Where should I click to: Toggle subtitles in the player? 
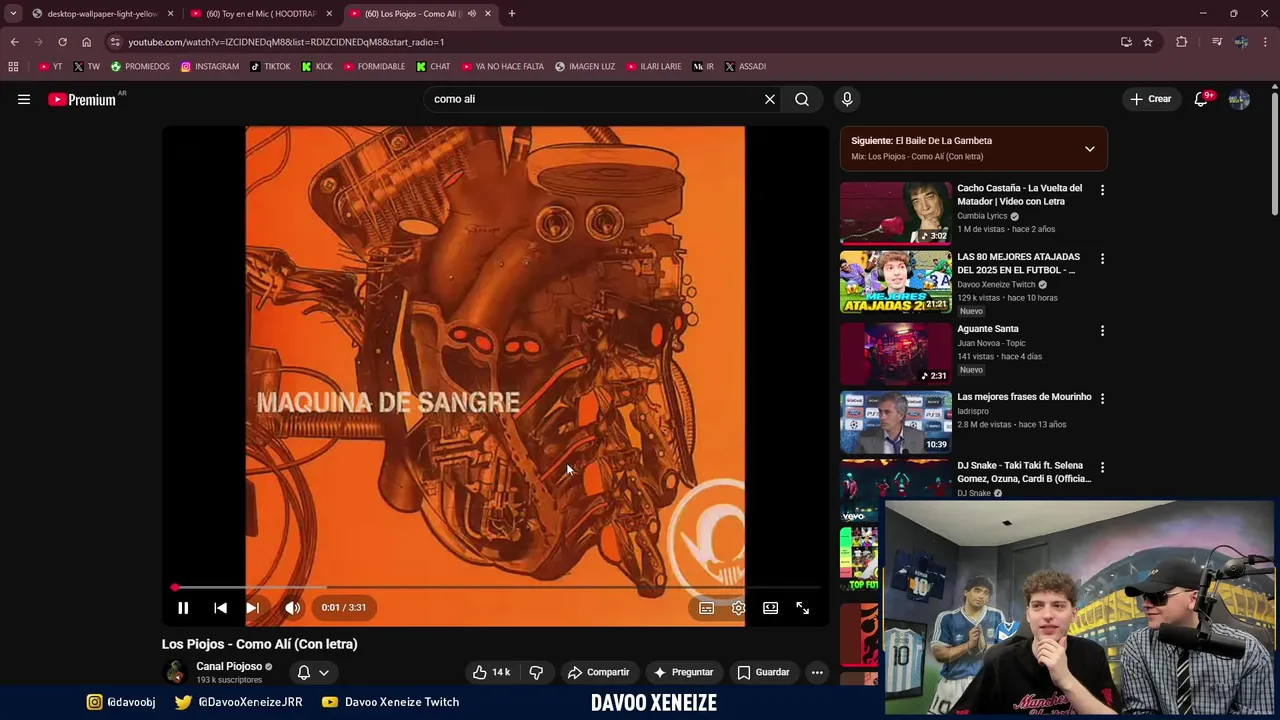pyautogui.click(x=706, y=608)
